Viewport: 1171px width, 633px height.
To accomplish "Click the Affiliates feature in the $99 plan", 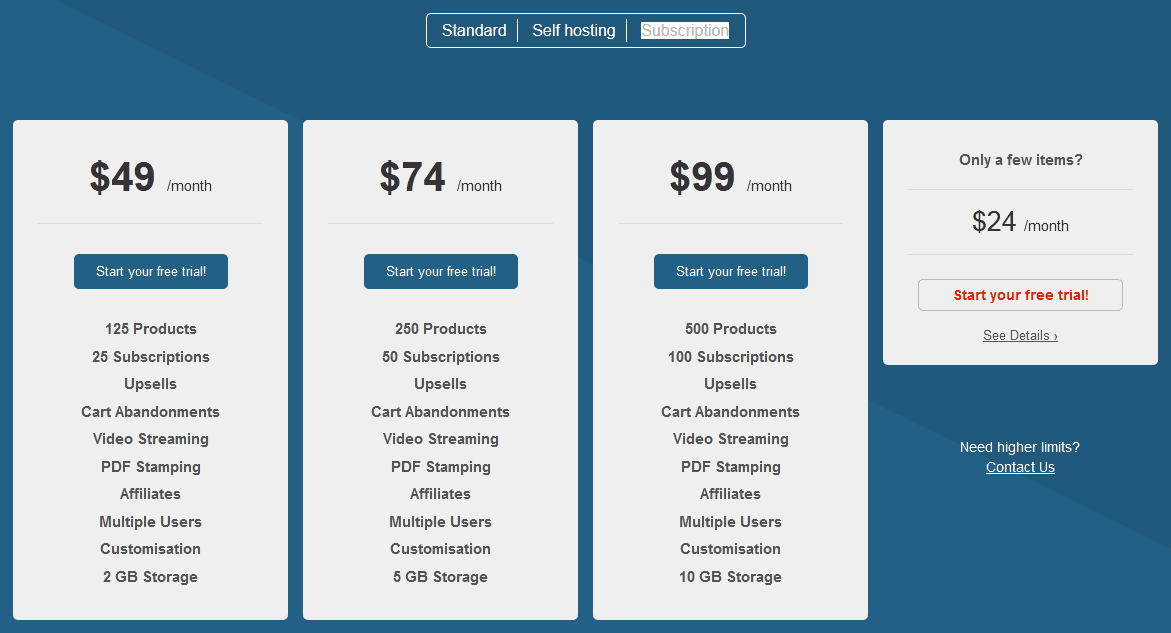I will (x=730, y=494).
